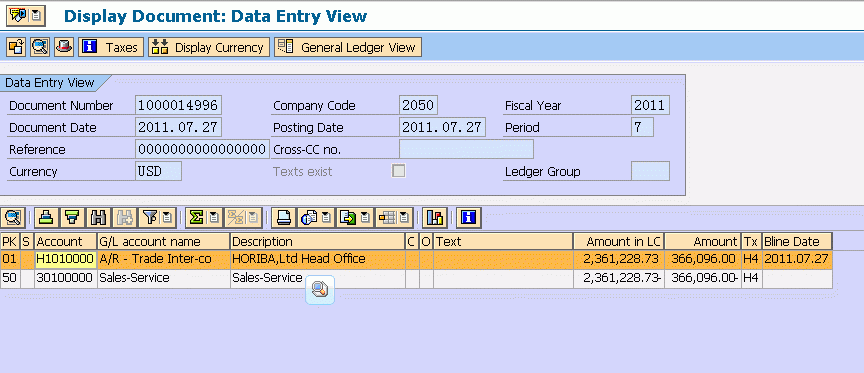This screenshot has height=373, width=864.
Task: Sort the table in ascending order
Action: pos(45,218)
